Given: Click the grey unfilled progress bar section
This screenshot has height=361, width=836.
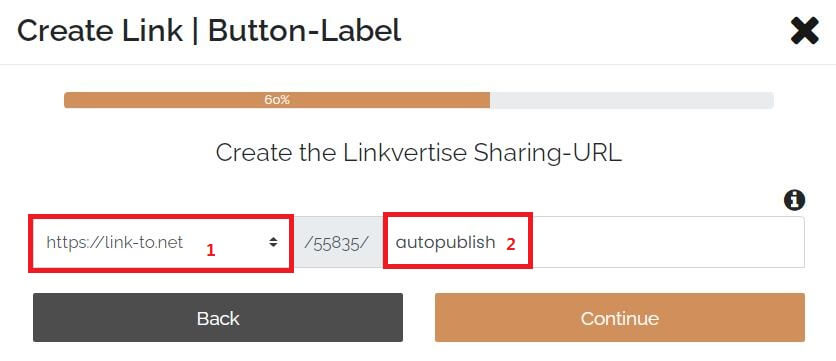Looking at the screenshot, I should pos(632,100).
